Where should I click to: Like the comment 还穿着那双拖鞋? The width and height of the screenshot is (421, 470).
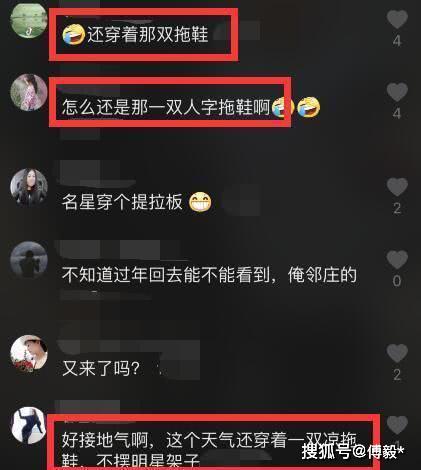[397, 19]
